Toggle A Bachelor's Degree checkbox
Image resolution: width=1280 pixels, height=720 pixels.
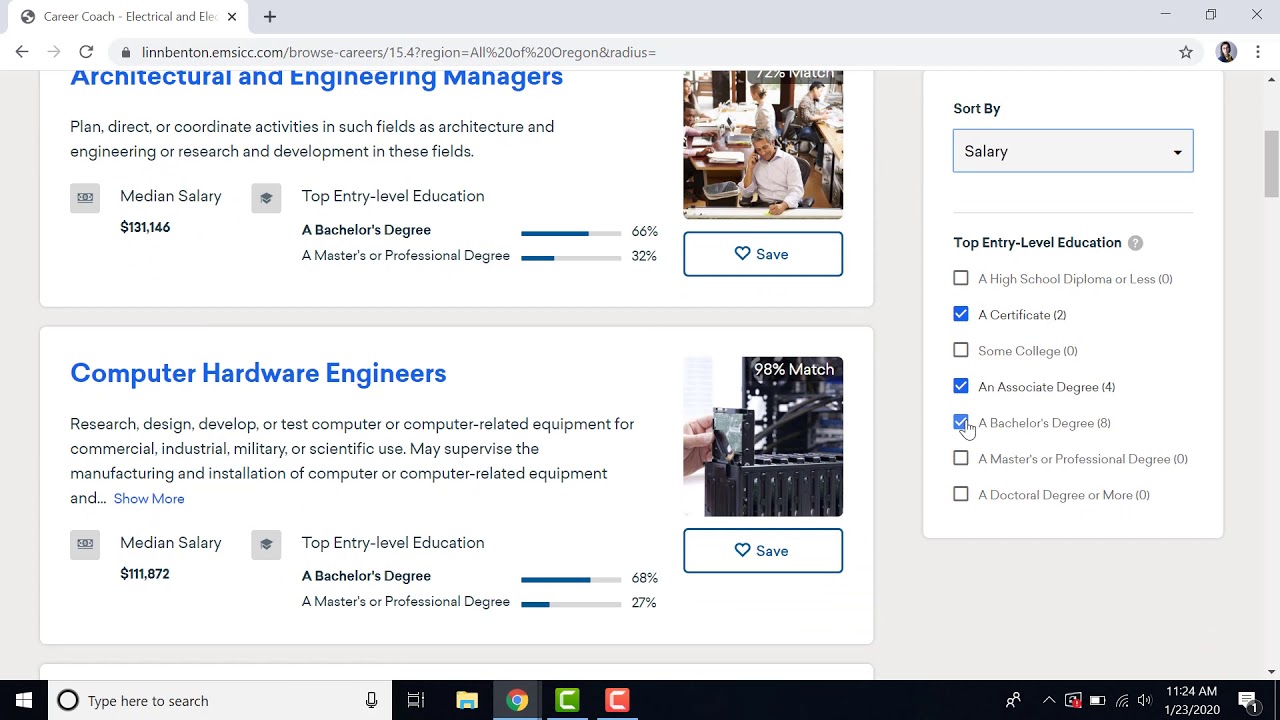(x=961, y=422)
